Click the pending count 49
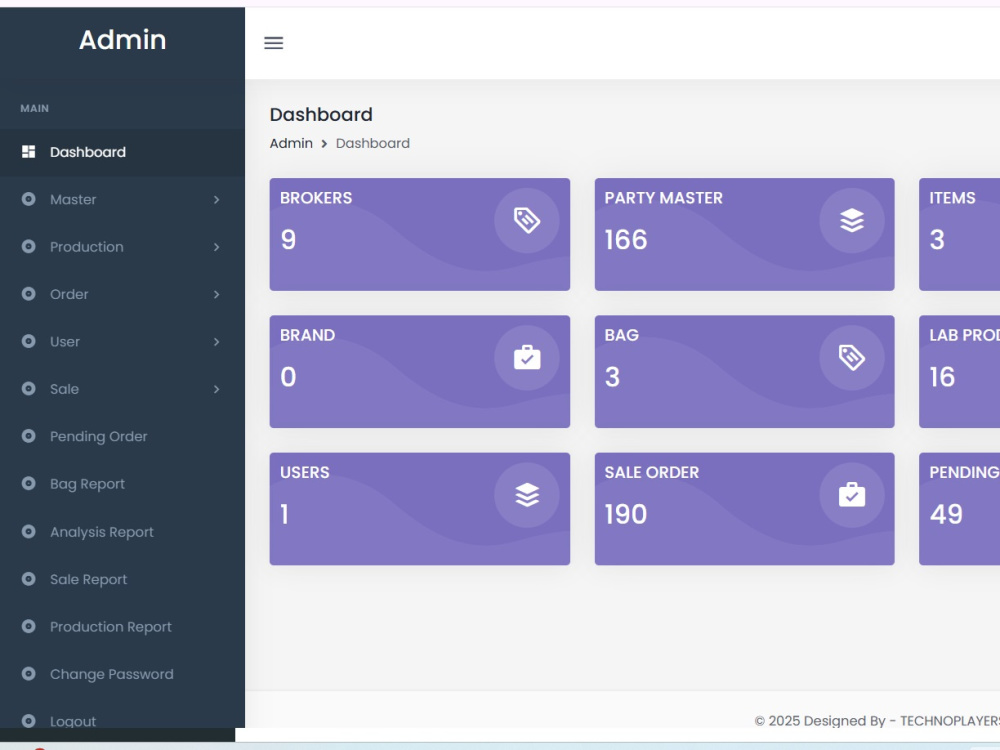Image resolution: width=1000 pixels, height=750 pixels. (x=946, y=515)
